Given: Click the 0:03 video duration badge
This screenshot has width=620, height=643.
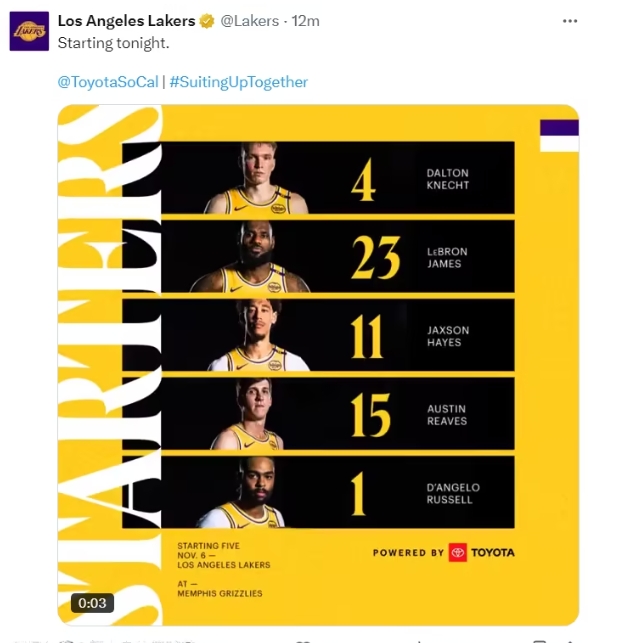Looking at the screenshot, I should 92,603.
